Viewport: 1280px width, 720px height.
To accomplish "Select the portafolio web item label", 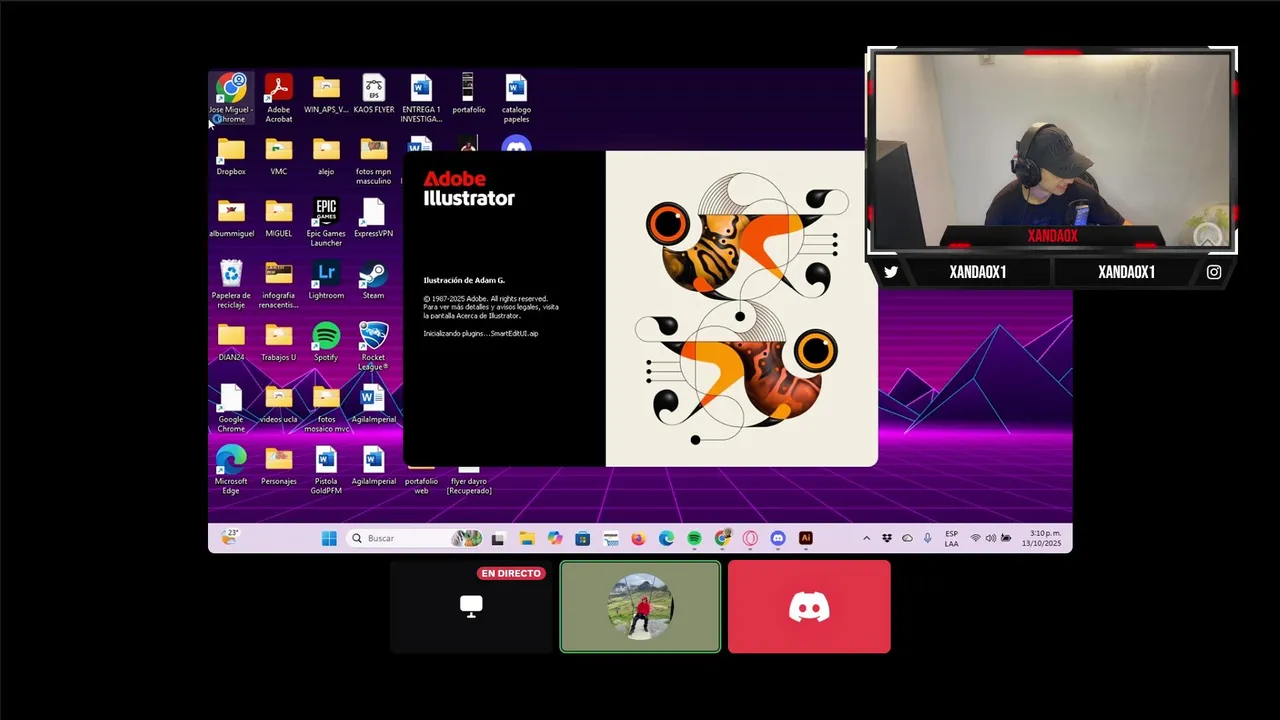I will pos(421,486).
